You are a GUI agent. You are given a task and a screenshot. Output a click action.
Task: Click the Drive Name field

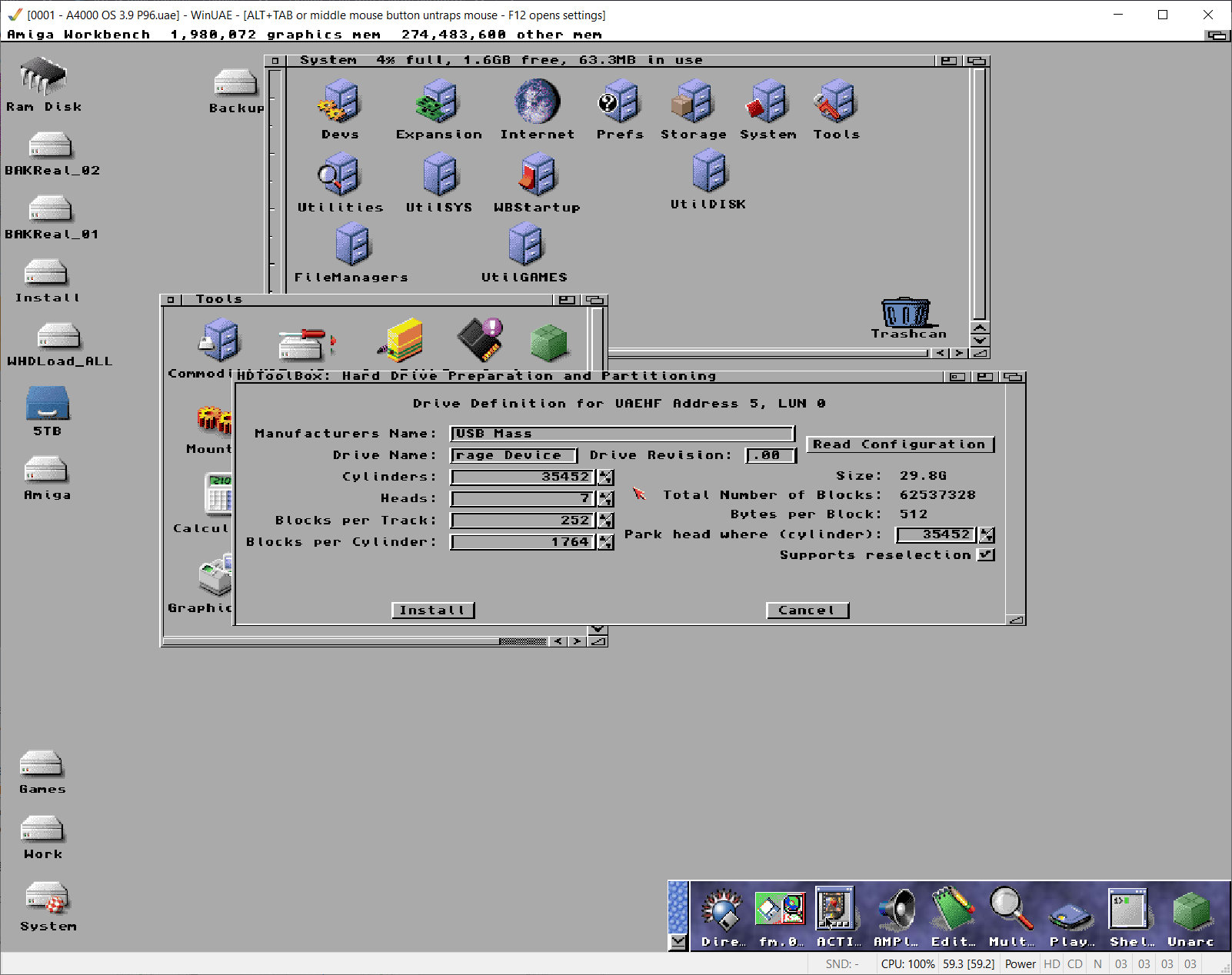pyautogui.click(x=514, y=455)
